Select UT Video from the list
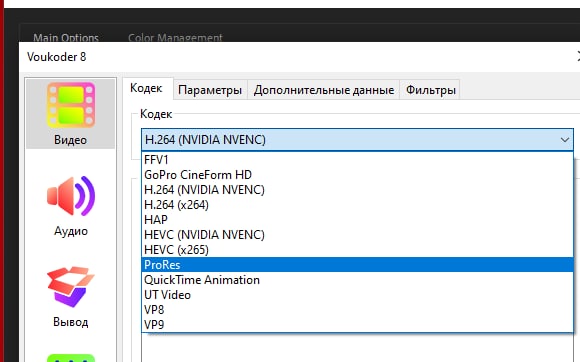This screenshot has width=580, height=362. point(357,295)
